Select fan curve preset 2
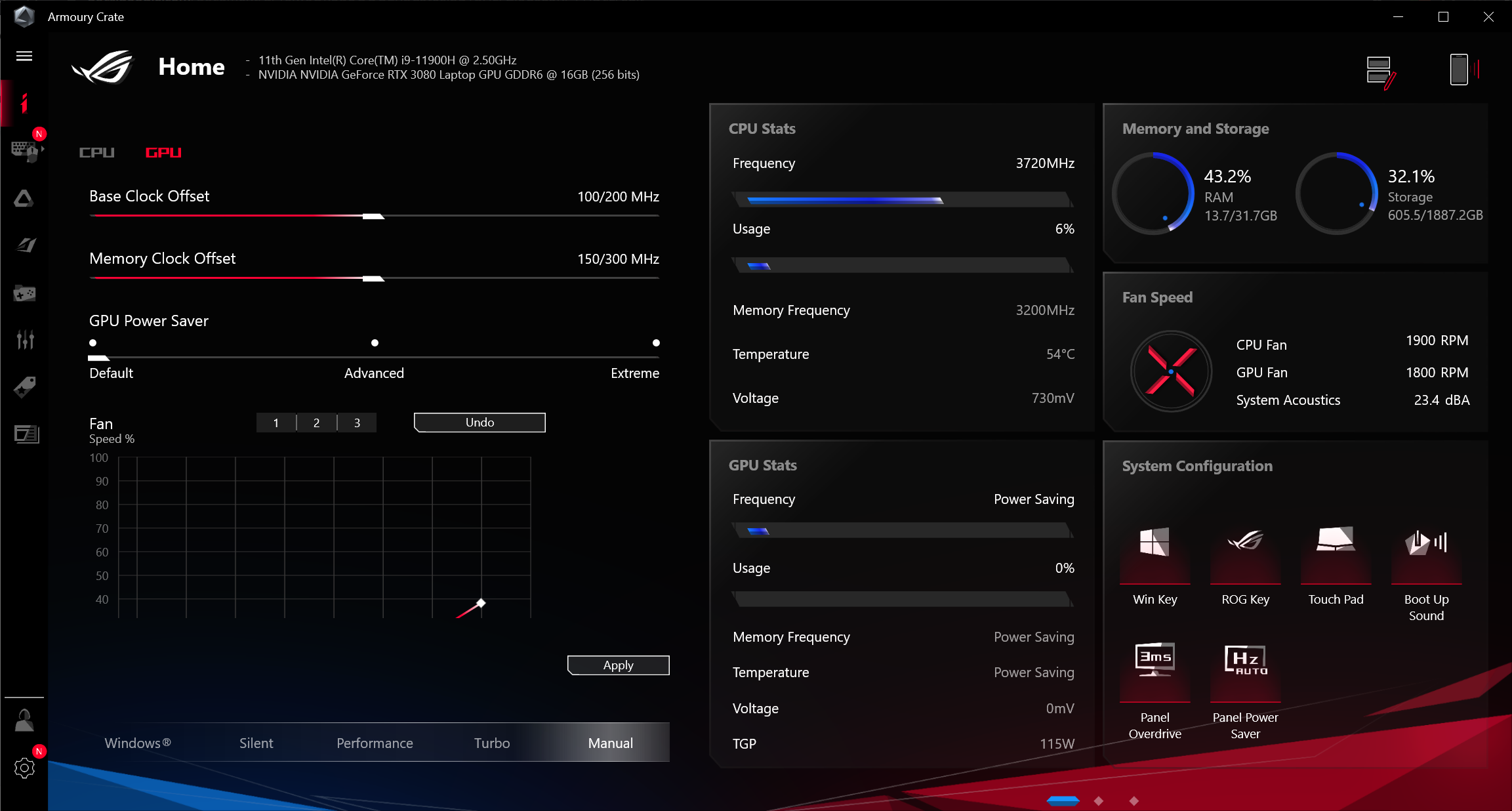Image resolution: width=1512 pixels, height=811 pixels. click(317, 423)
